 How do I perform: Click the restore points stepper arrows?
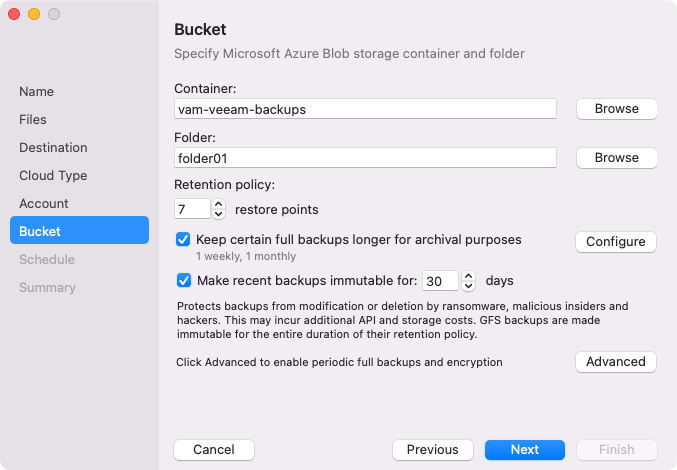[219, 209]
